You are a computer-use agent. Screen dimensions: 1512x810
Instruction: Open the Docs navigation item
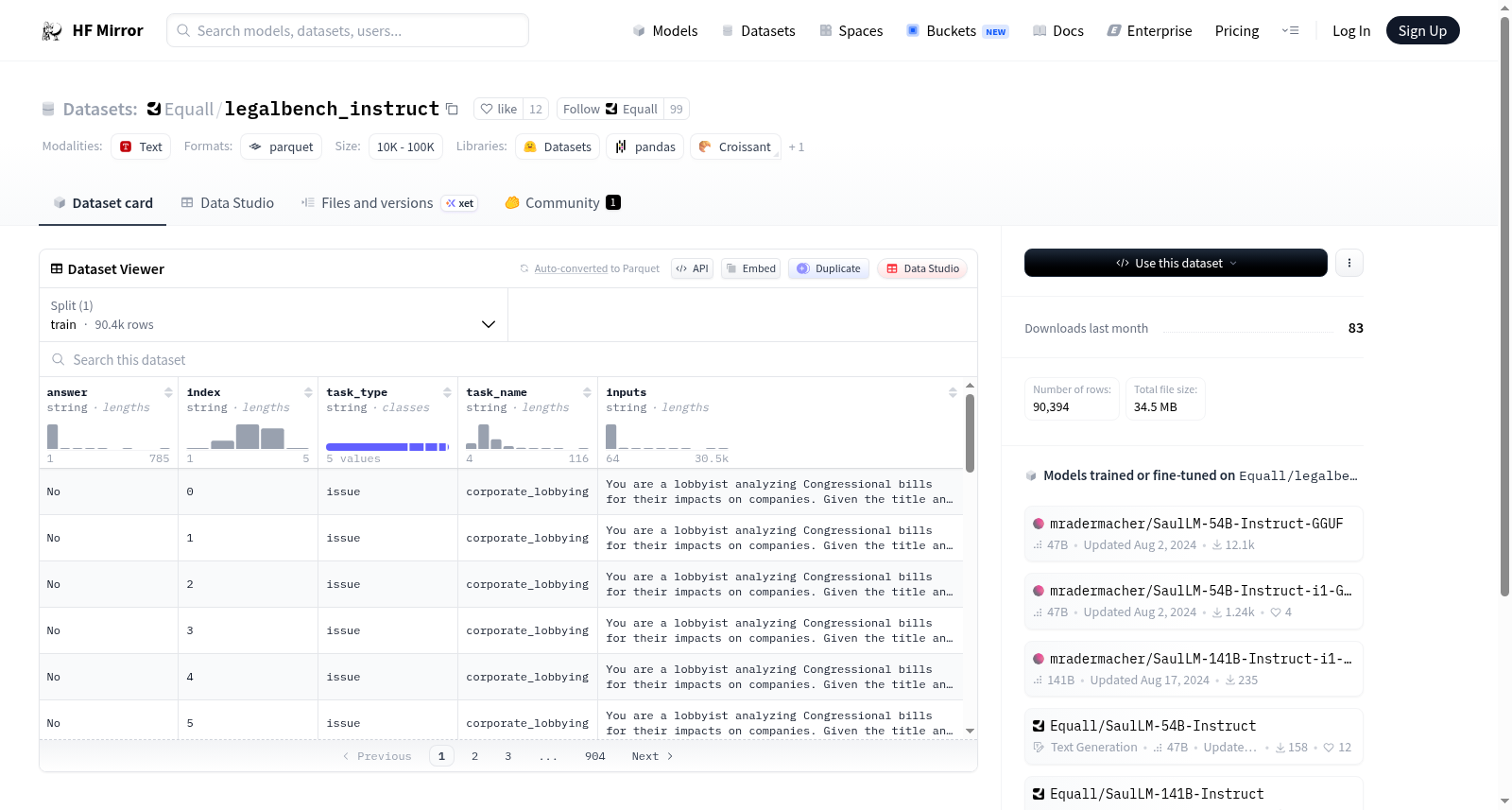1058,30
